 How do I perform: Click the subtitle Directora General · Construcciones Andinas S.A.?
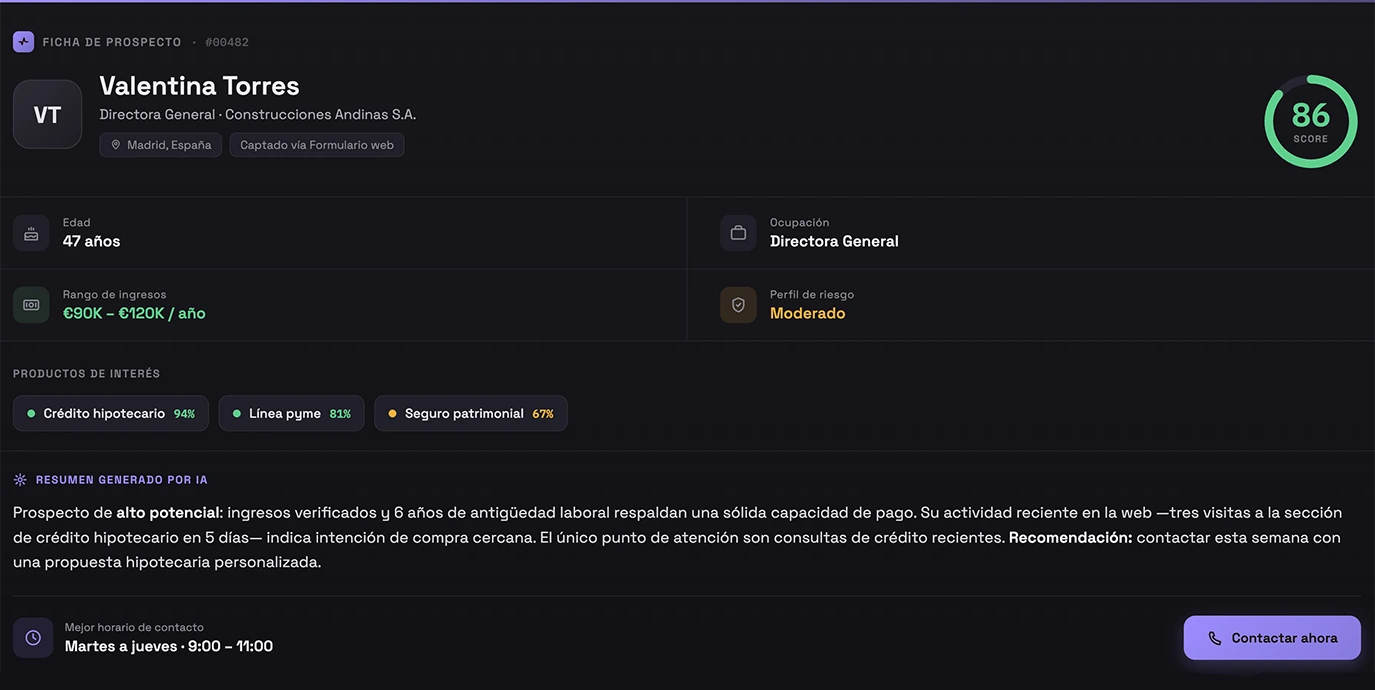click(258, 114)
